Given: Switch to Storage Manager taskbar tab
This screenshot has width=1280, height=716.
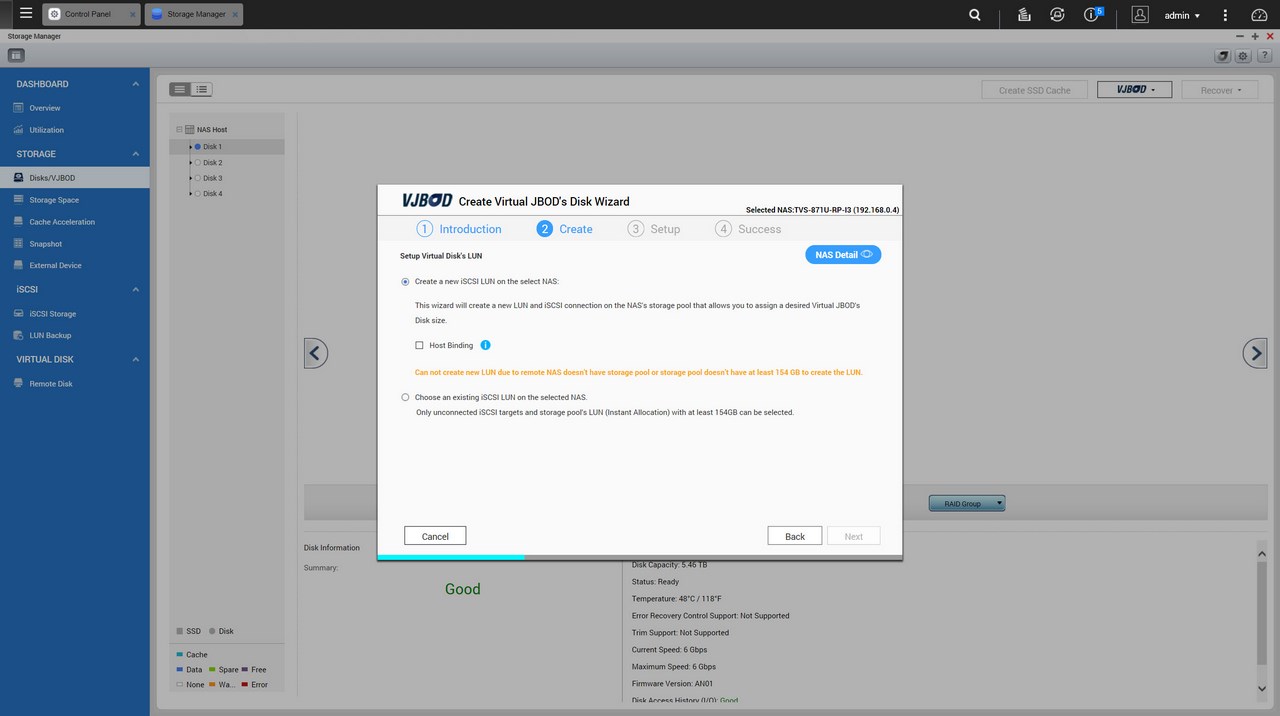Looking at the screenshot, I should [194, 14].
